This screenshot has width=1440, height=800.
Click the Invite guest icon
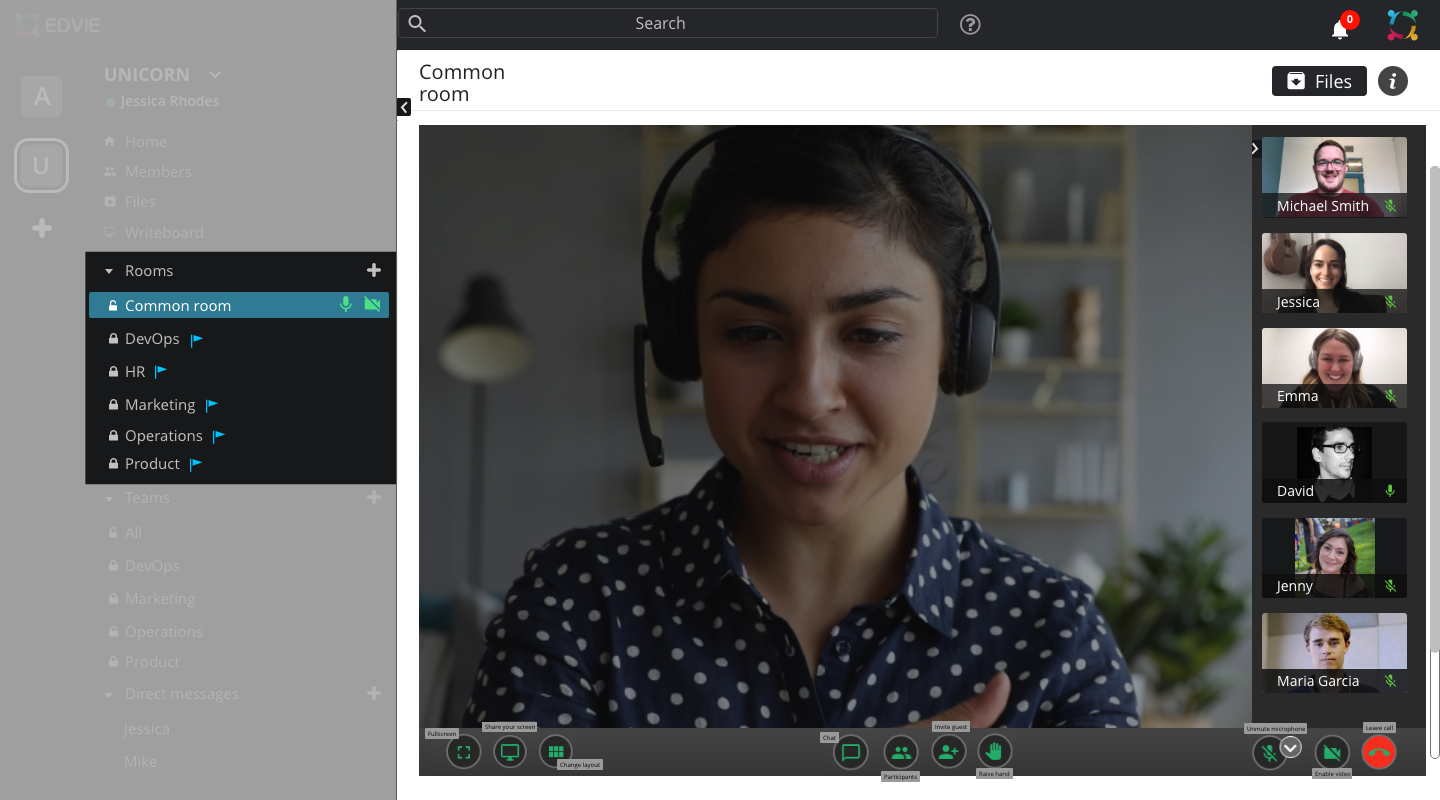click(x=948, y=752)
